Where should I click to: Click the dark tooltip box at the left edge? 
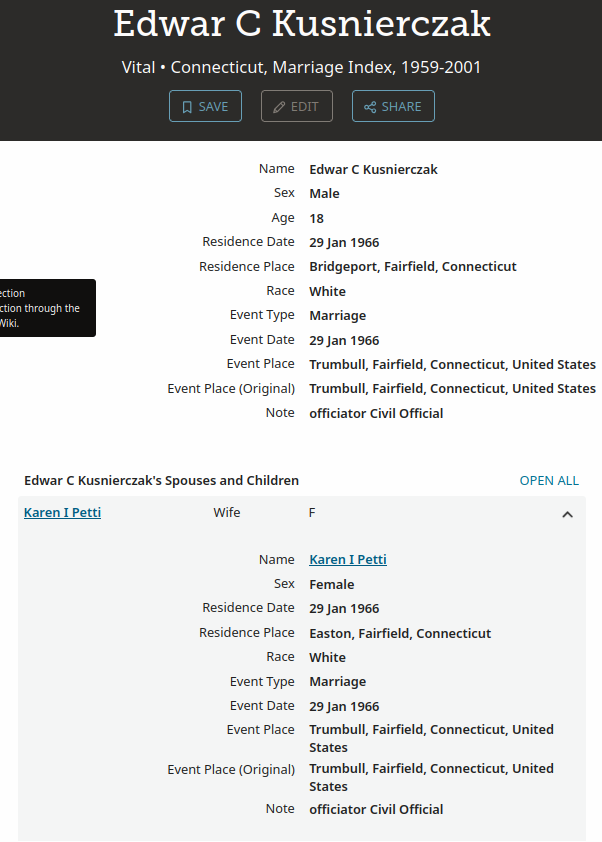45,308
